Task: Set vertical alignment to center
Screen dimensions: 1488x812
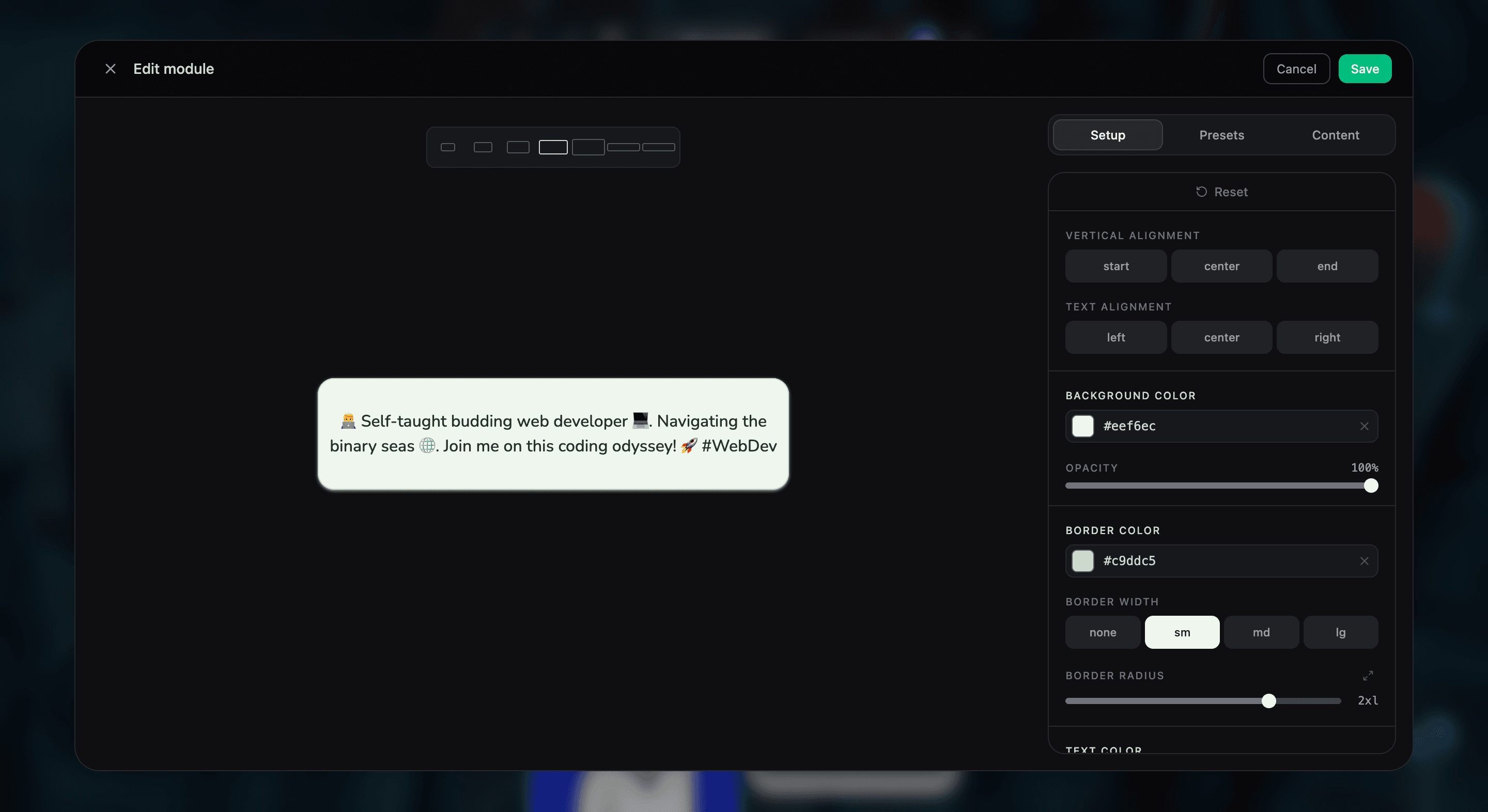Action: tap(1221, 266)
